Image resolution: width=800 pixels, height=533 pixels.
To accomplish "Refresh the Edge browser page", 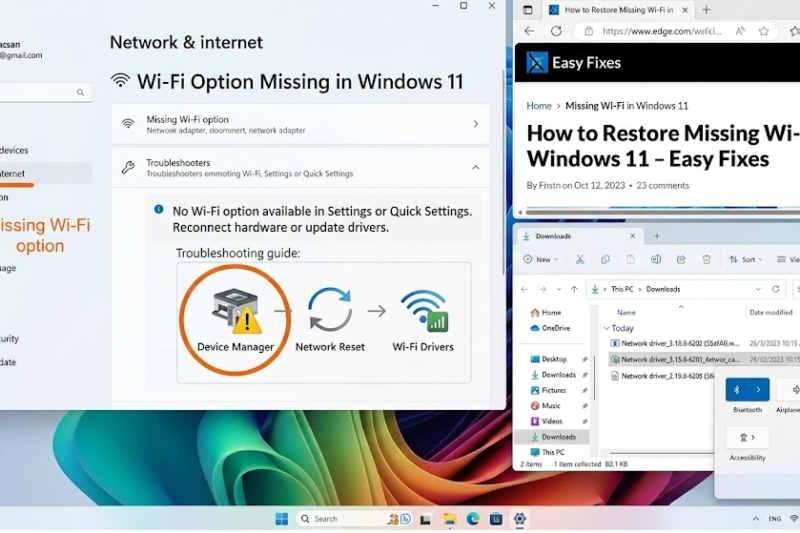I will (x=556, y=31).
